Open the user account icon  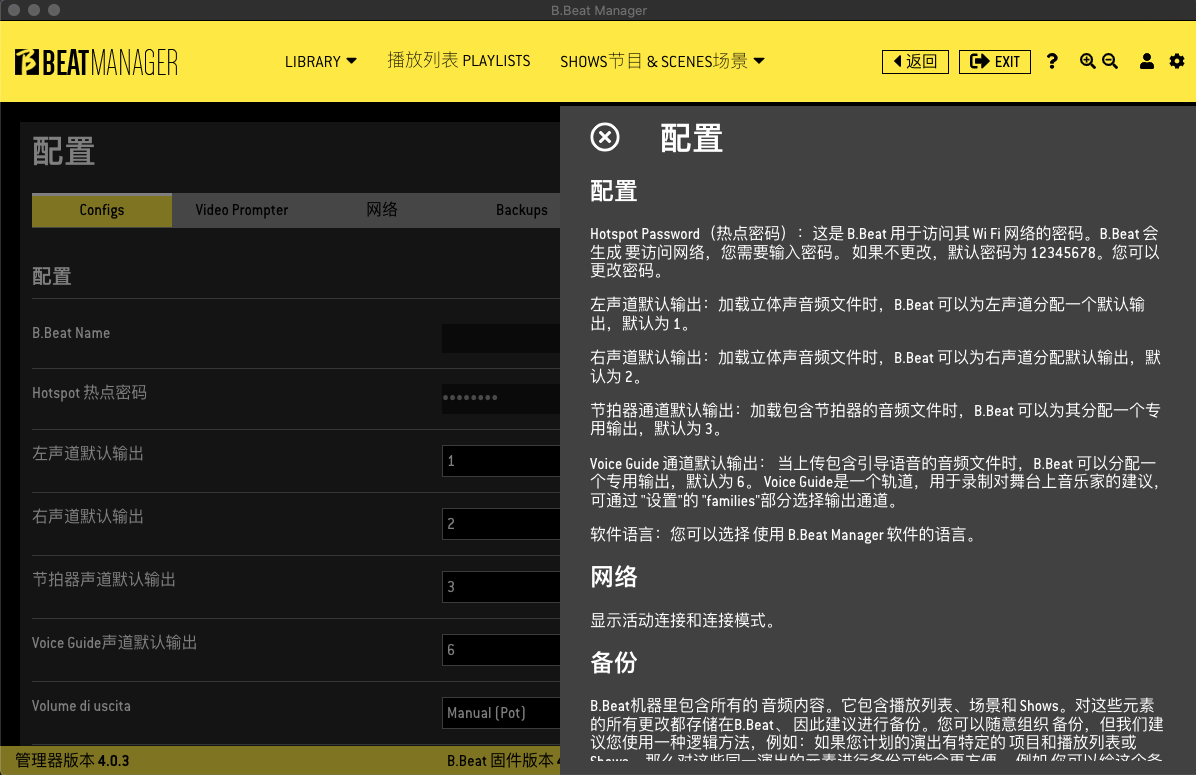(1146, 61)
